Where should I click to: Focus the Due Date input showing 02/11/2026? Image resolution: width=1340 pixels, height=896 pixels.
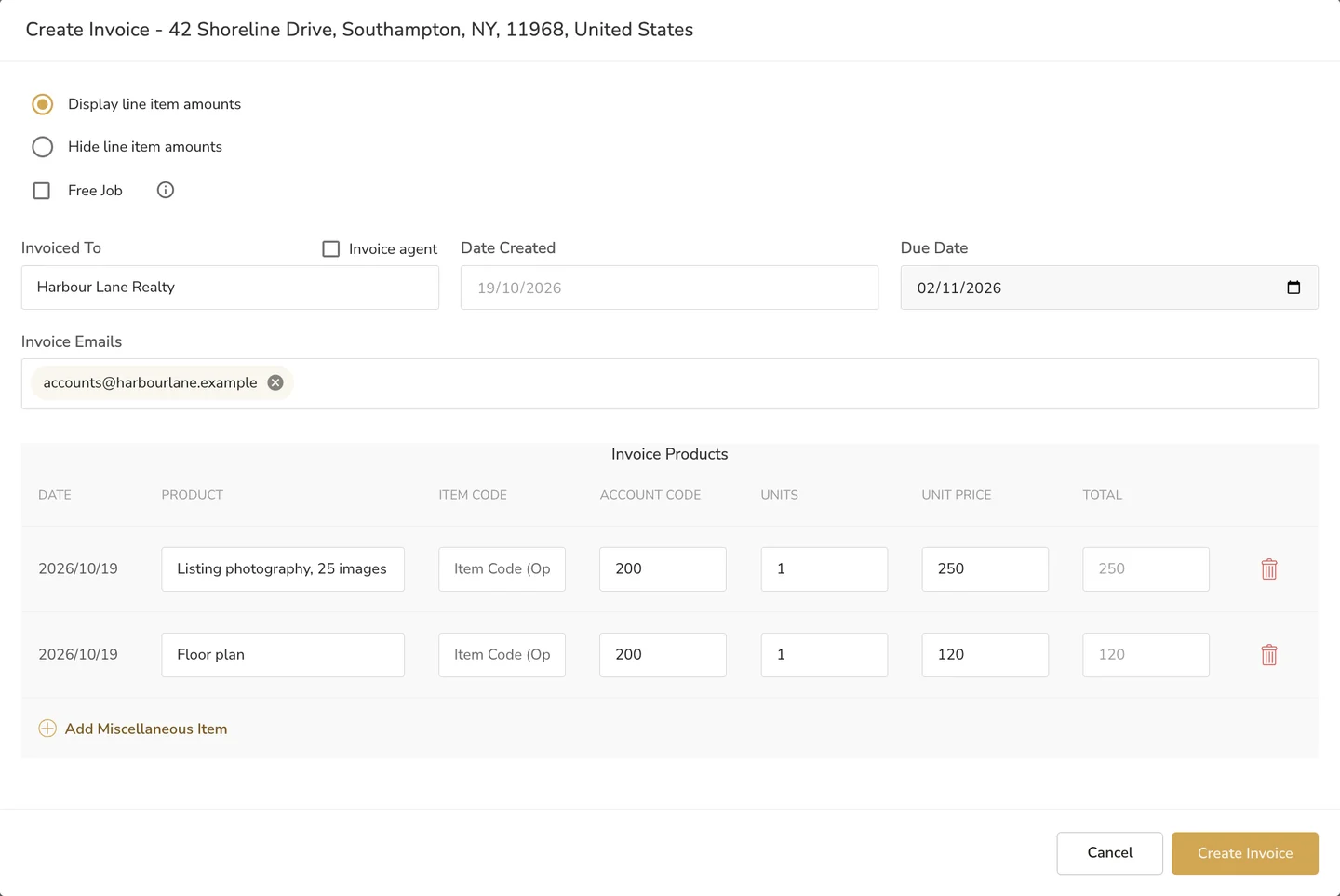coord(1109,288)
